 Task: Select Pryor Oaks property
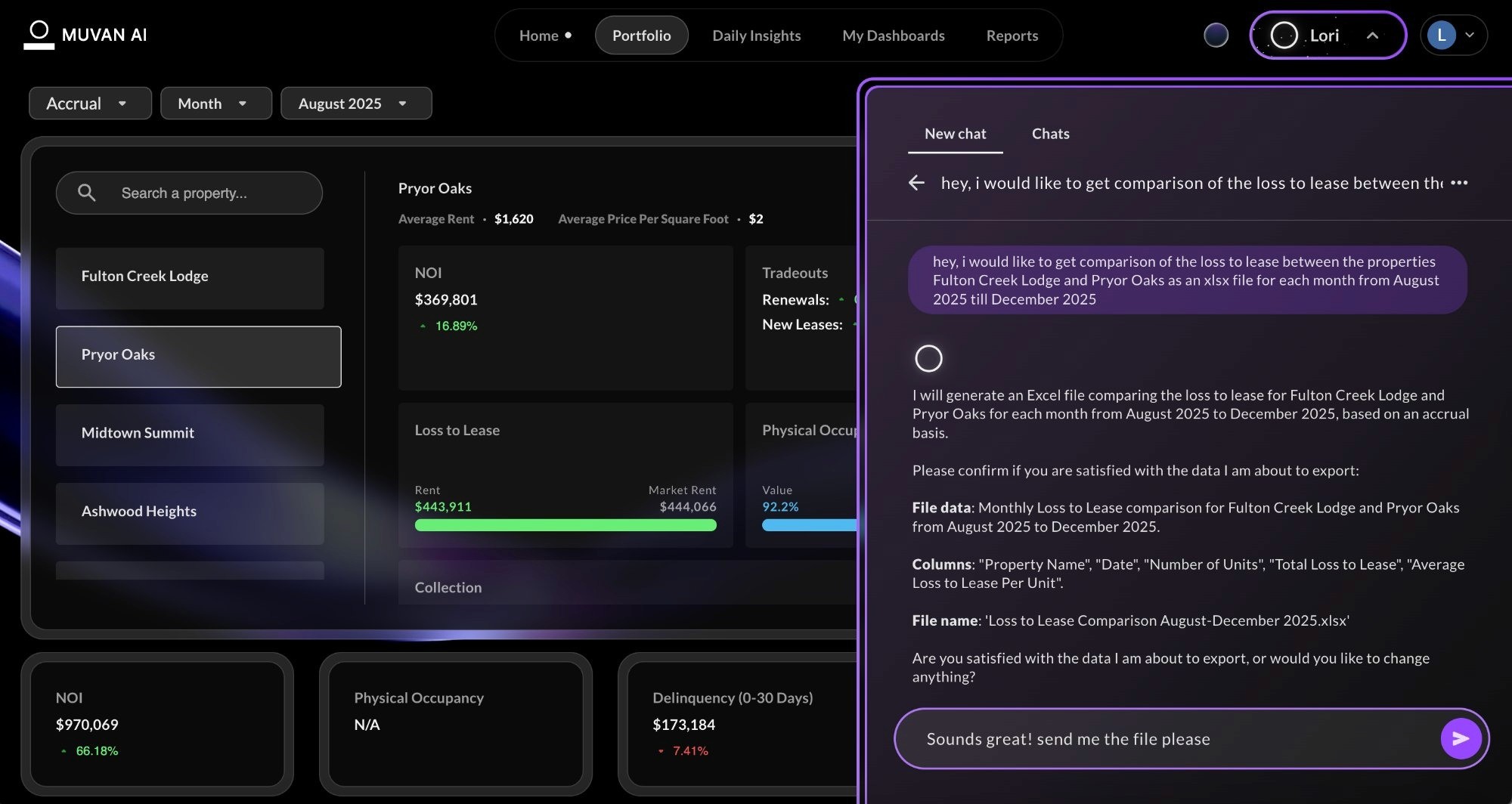coord(198,357)
